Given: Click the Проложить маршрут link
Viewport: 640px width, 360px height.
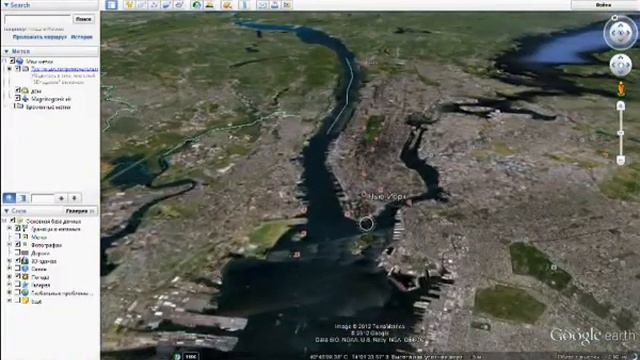Looking at the screenshot, I should pyautogui.click(x=39, y=37).
